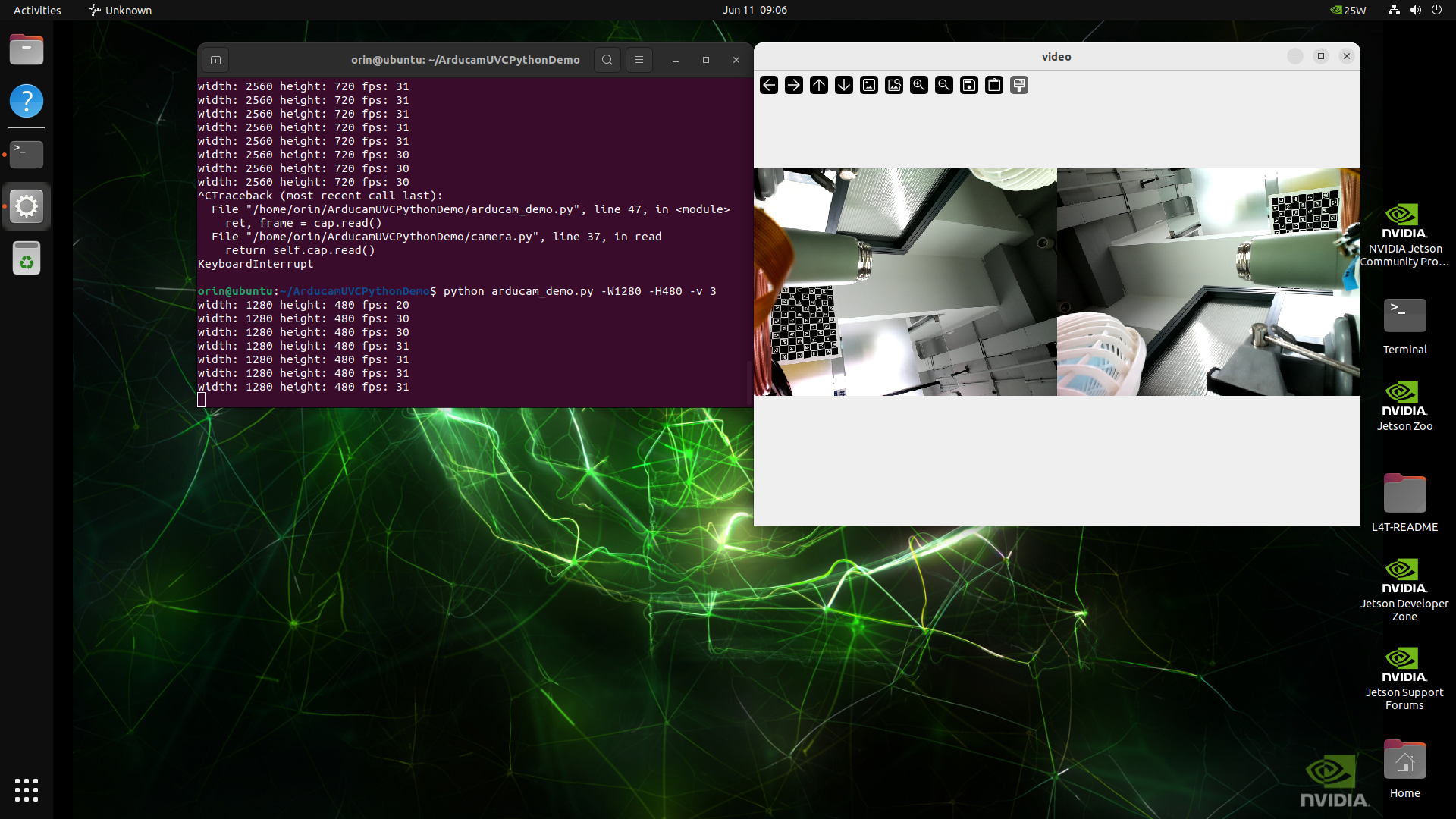Zoom out on the video image

pyautogui.click(x=944, y=85)
